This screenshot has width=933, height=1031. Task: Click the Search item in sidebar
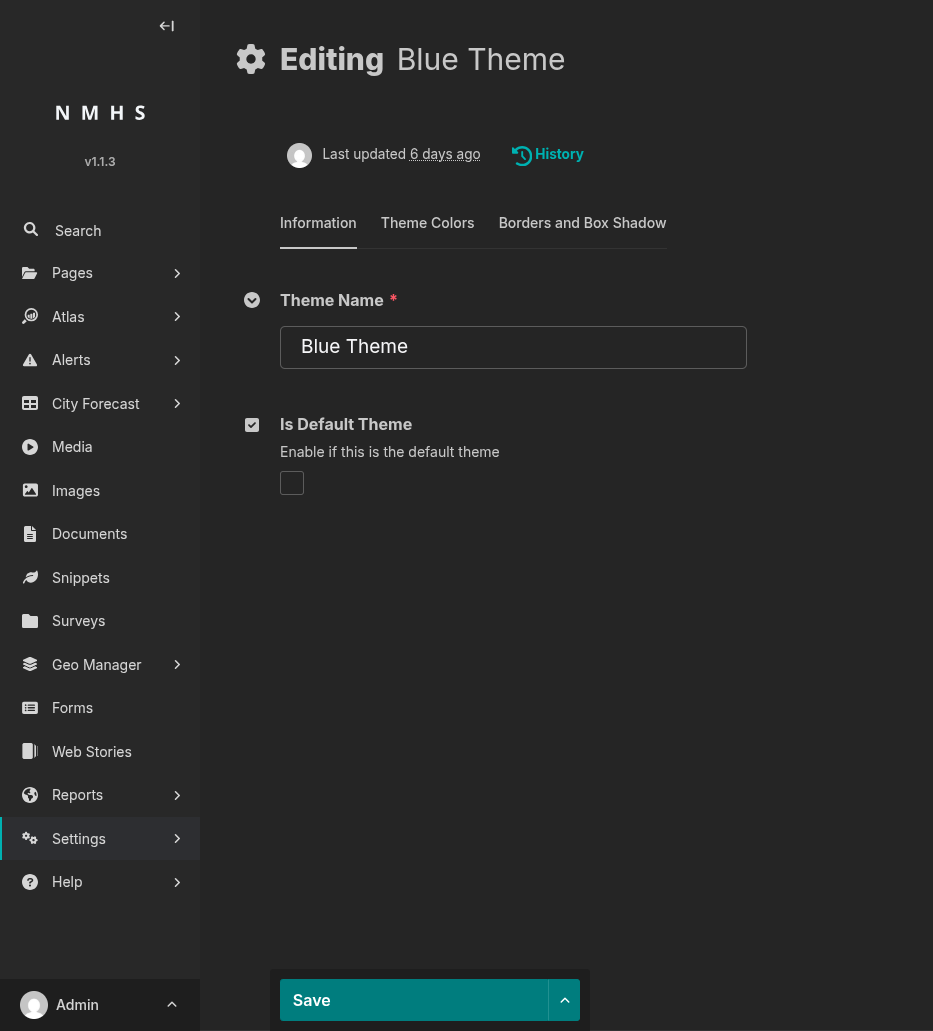point(100,230)
